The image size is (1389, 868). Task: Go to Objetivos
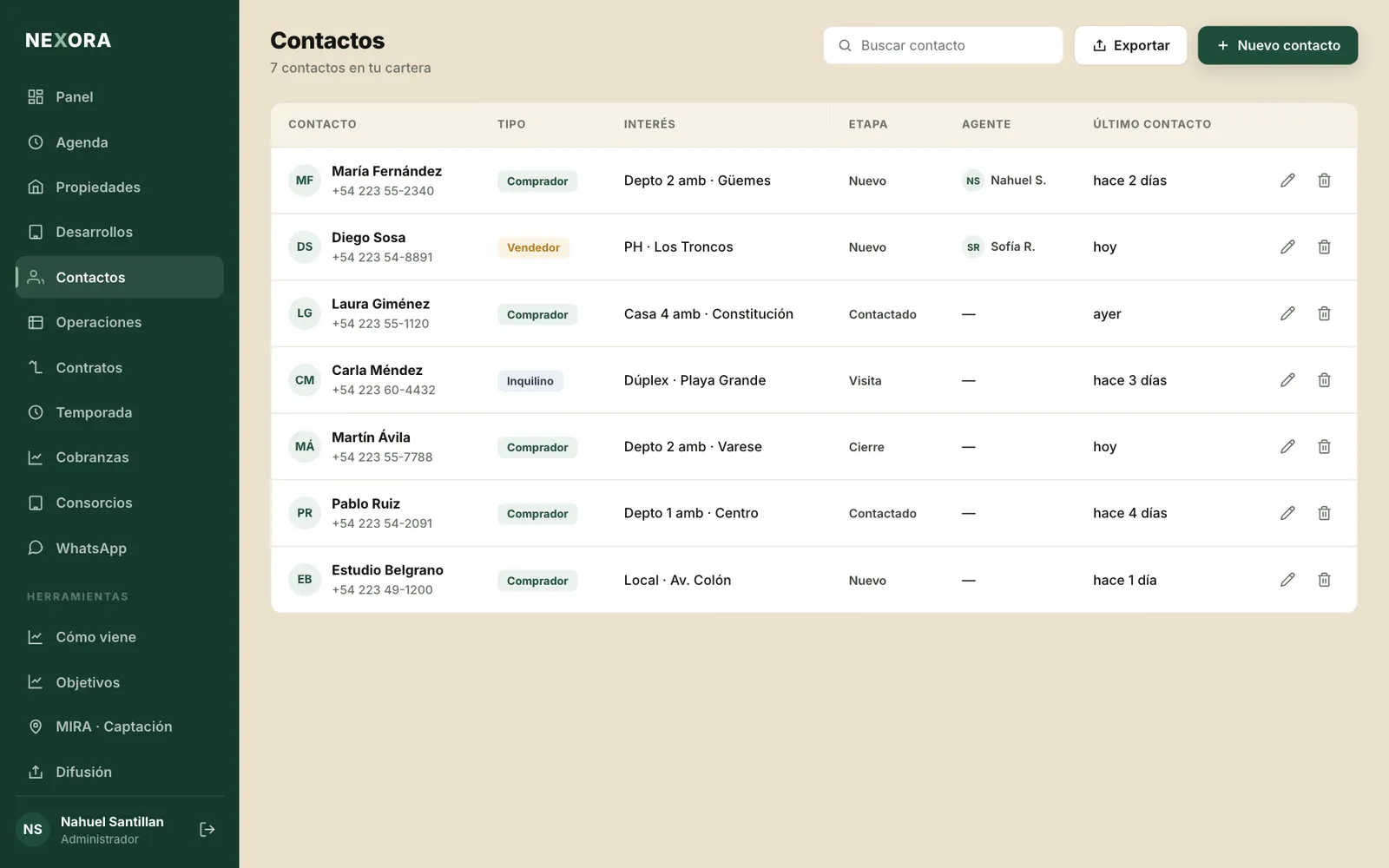coord(120,682)
